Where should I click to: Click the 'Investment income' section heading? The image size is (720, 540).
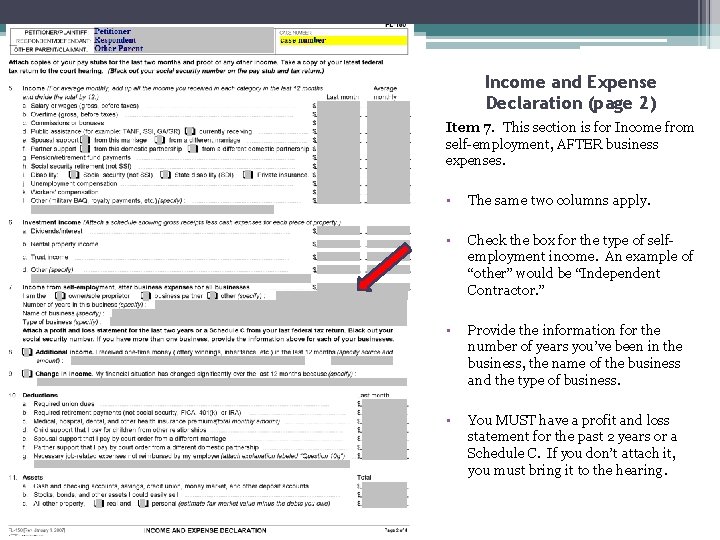tap(51, 222)
